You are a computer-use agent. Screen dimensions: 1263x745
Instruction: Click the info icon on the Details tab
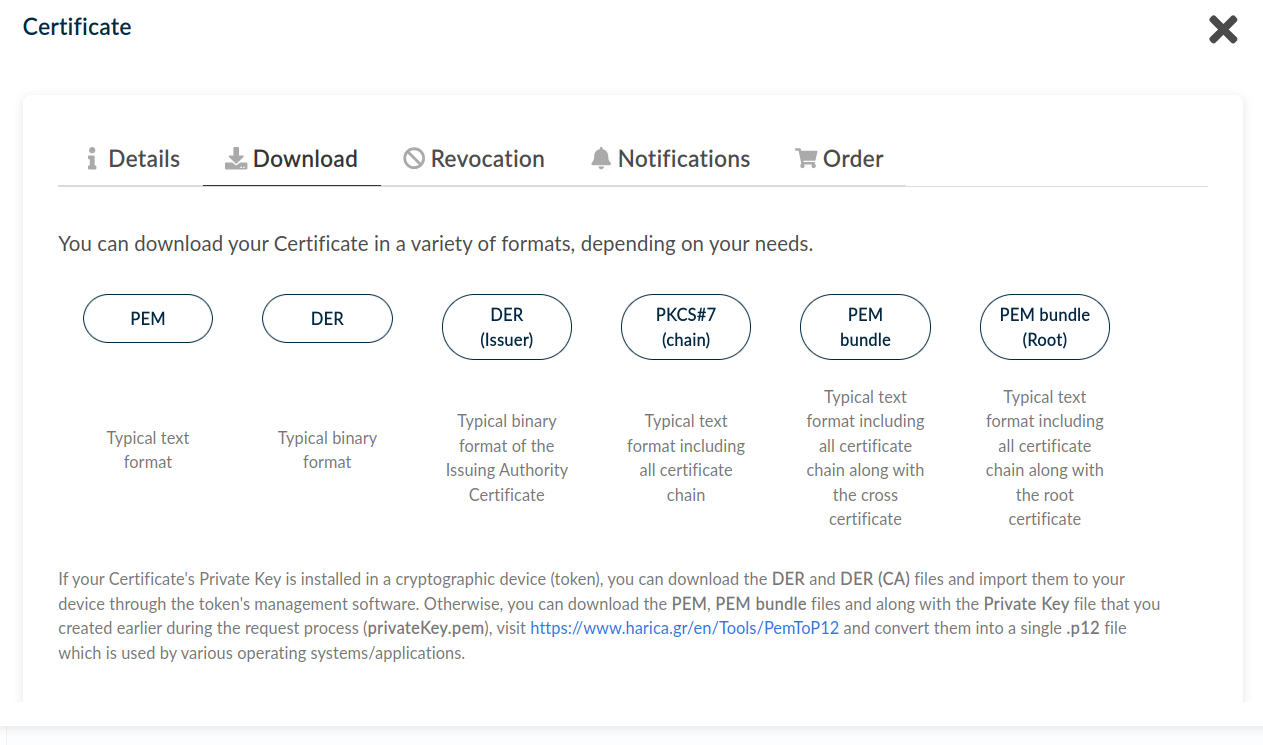click(x=91, y=158)
